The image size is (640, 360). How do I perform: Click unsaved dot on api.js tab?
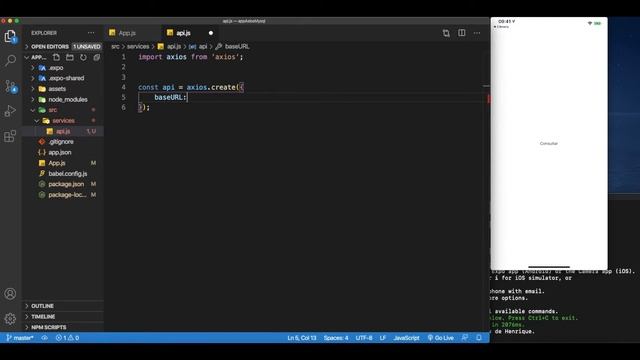(x=211, y=33)
